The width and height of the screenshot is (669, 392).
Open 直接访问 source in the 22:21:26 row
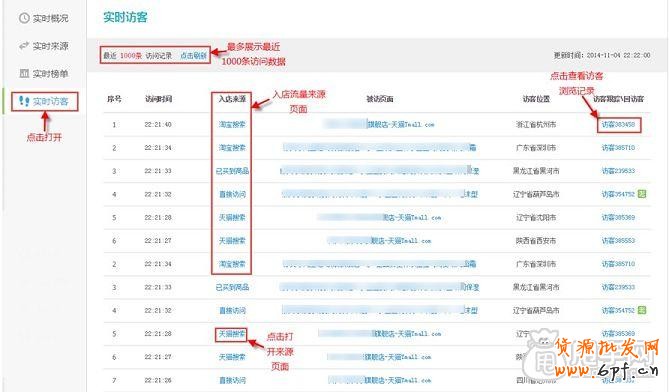(232, 380)
